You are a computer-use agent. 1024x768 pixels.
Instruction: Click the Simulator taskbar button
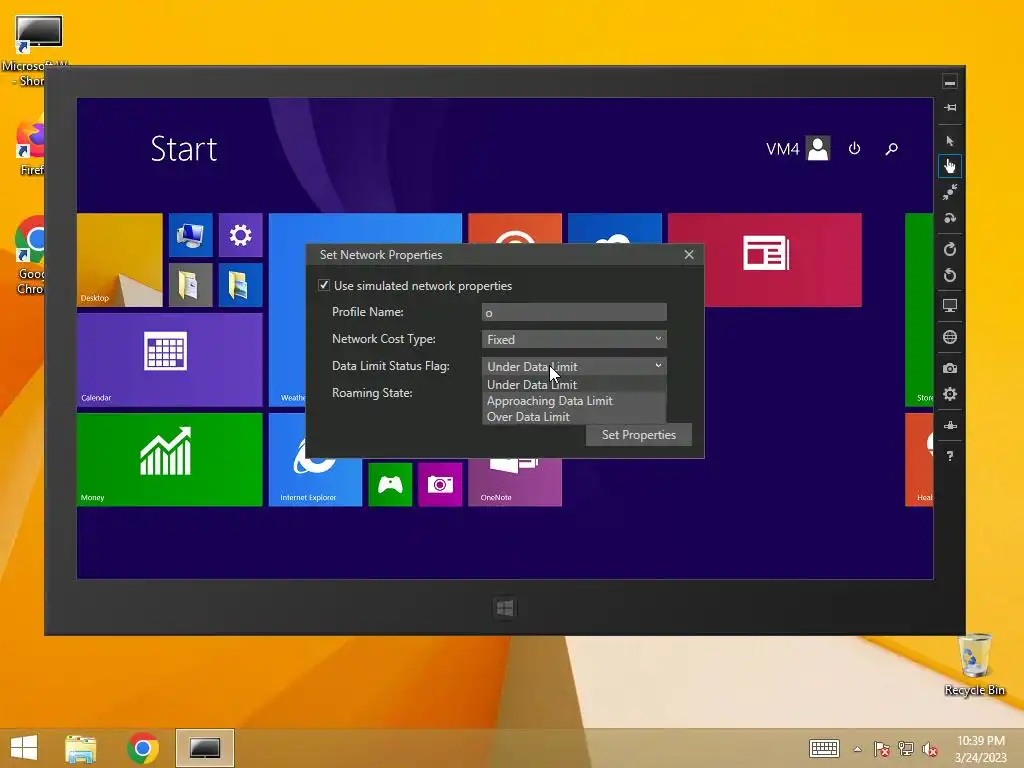pyautogui.click(x=205, y=748)
